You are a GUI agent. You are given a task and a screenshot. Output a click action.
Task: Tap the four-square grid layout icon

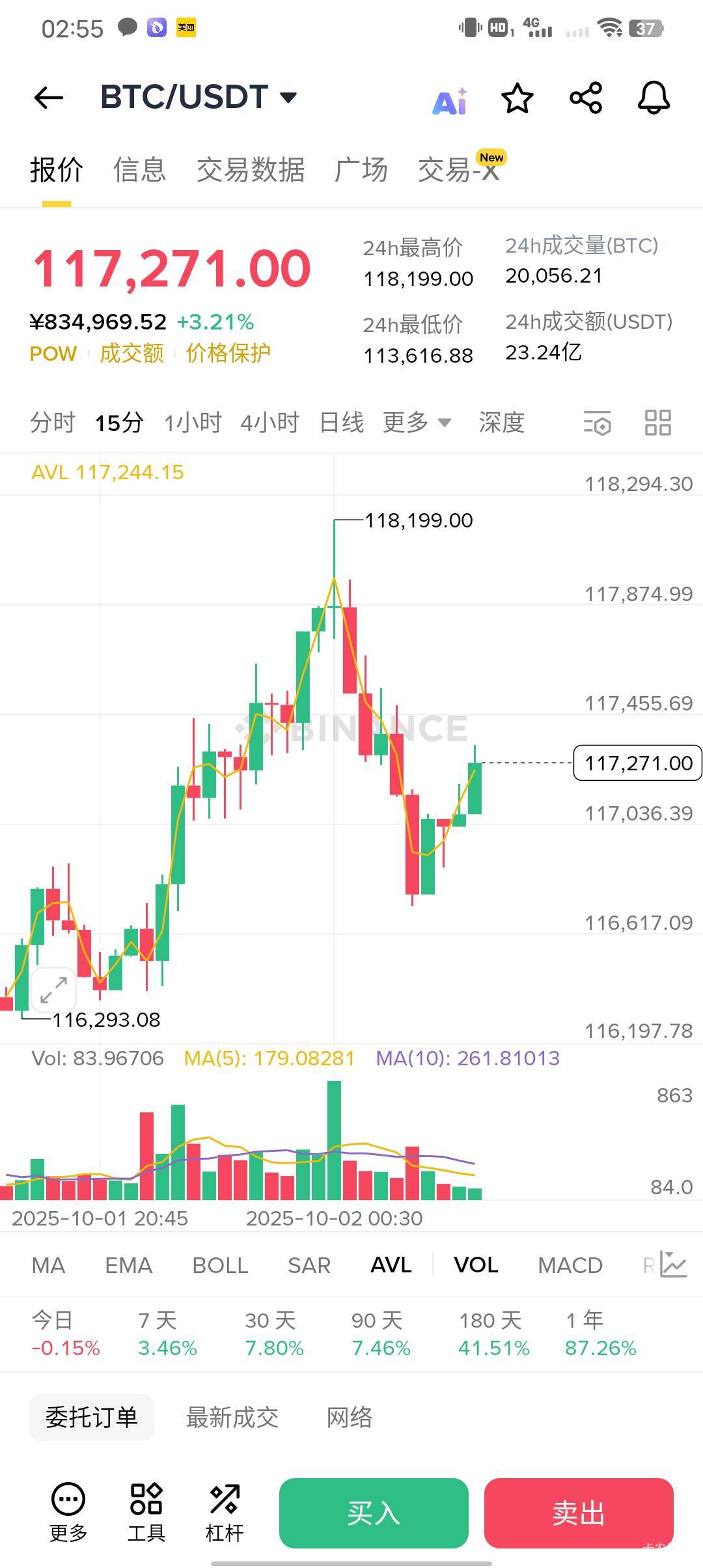pos(657,423)
